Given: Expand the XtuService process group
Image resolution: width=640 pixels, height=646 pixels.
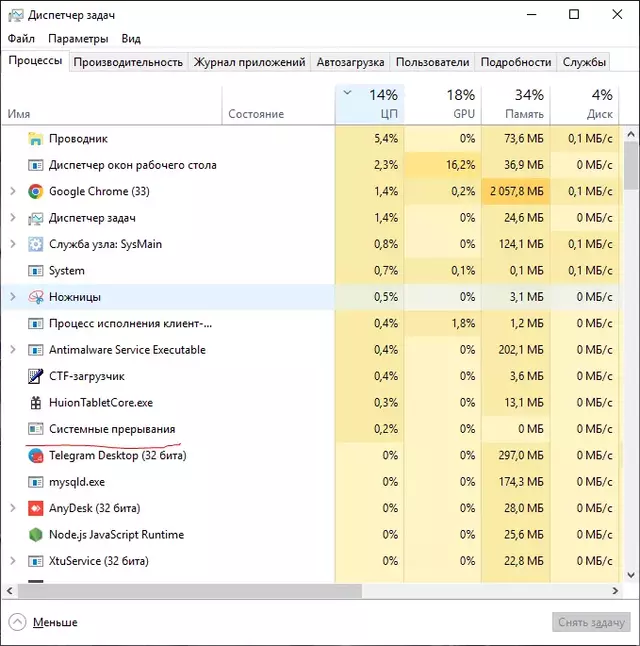Looking at the screenshot, I should [x=12, y=561].
